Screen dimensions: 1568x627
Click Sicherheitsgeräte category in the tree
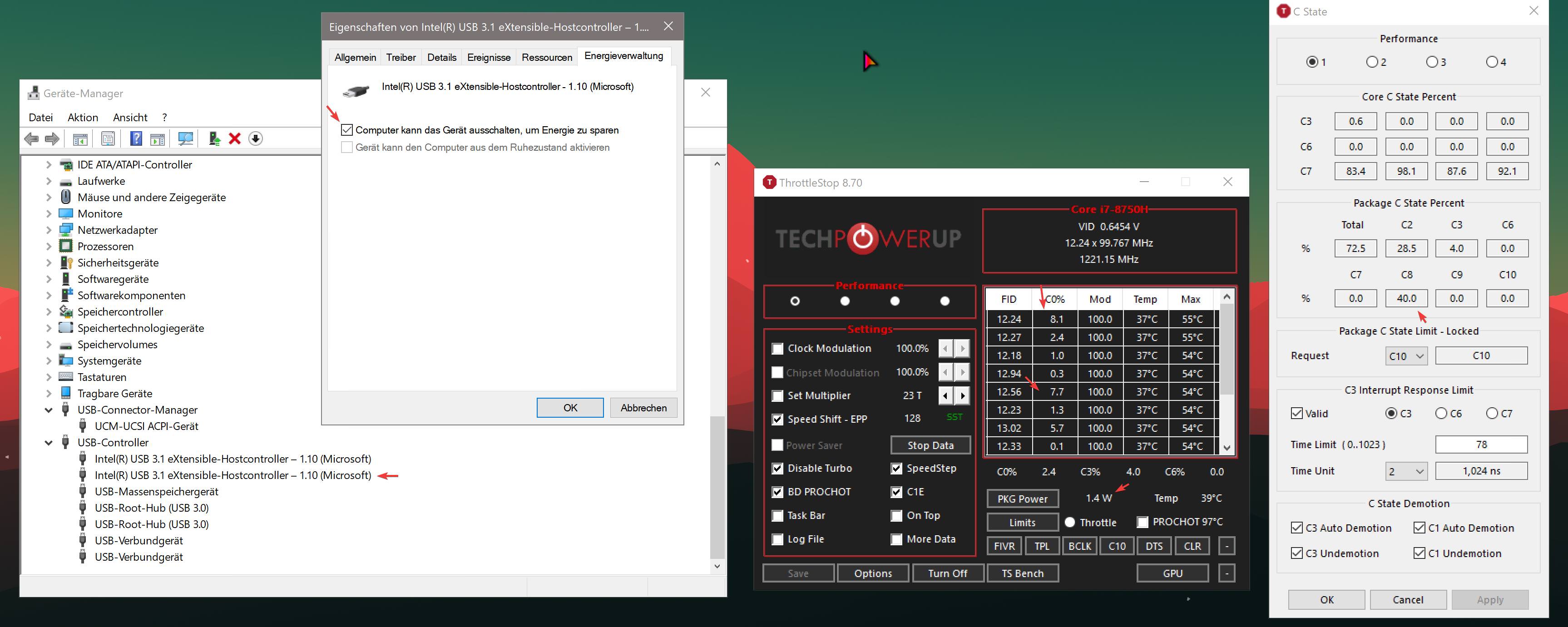coord(118,263)
